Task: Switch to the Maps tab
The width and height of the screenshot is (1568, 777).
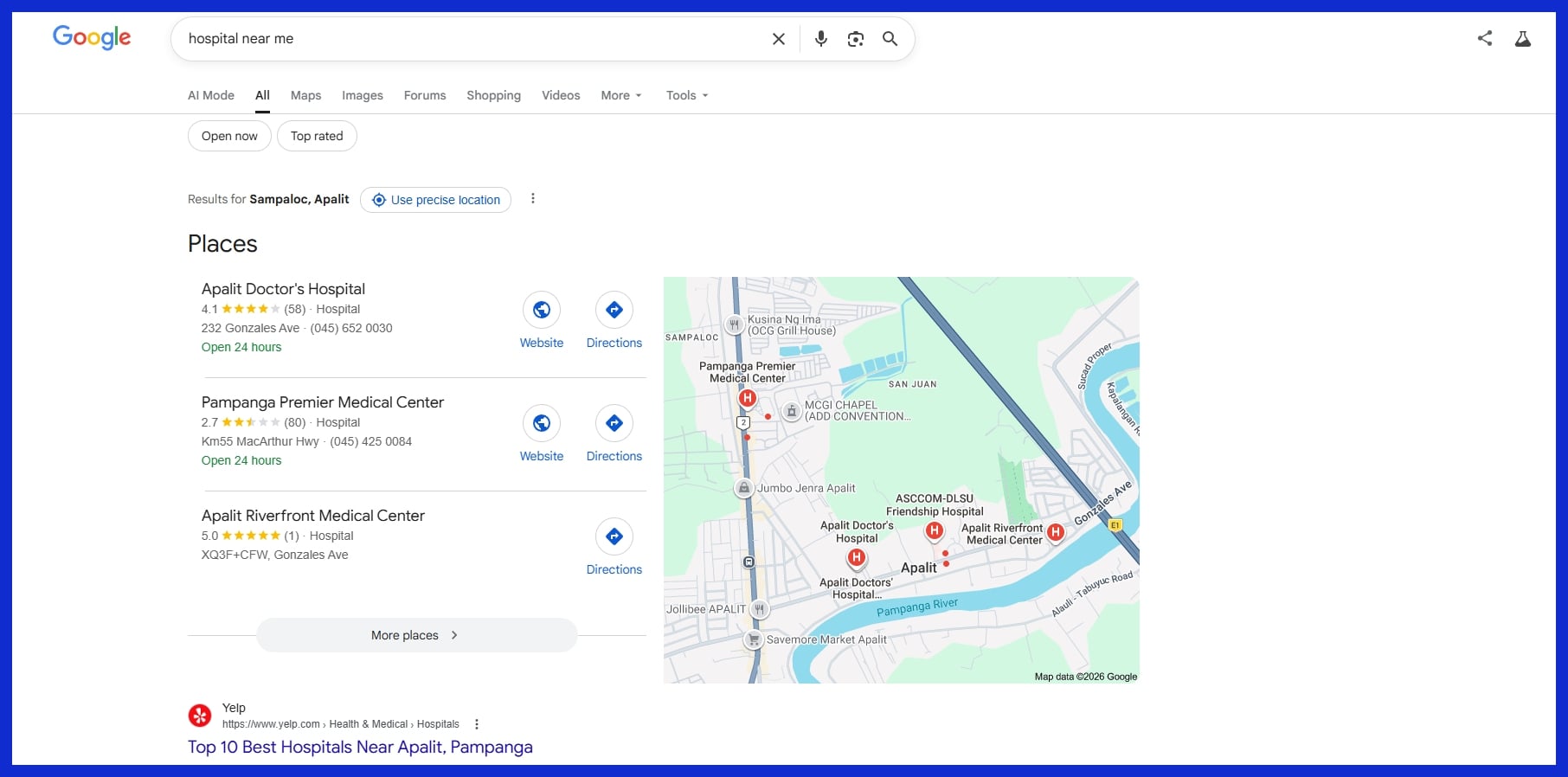Action: tap(305, 95)
